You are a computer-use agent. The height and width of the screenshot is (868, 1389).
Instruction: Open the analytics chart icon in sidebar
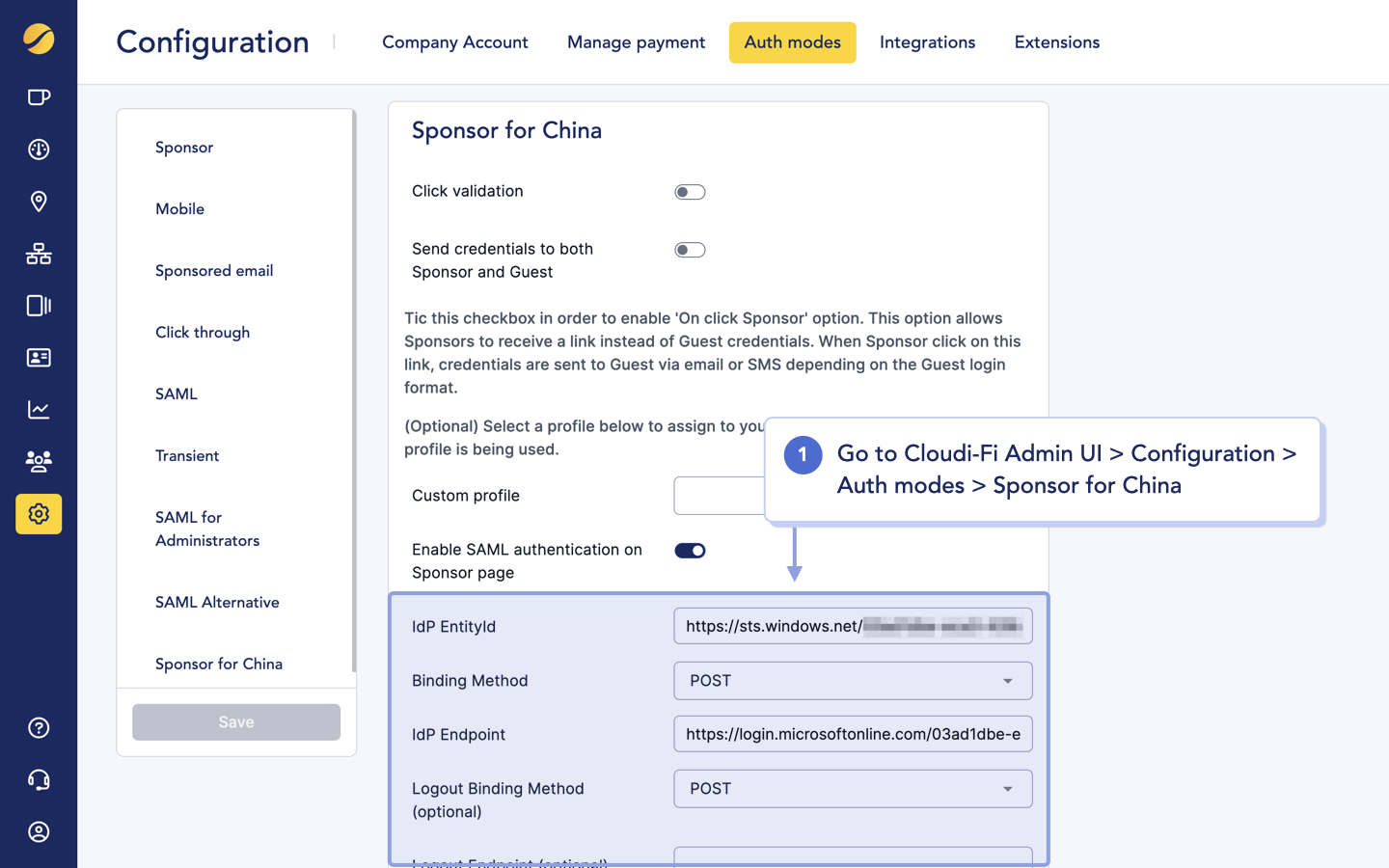pyautogui.click(x=38, y=410)
